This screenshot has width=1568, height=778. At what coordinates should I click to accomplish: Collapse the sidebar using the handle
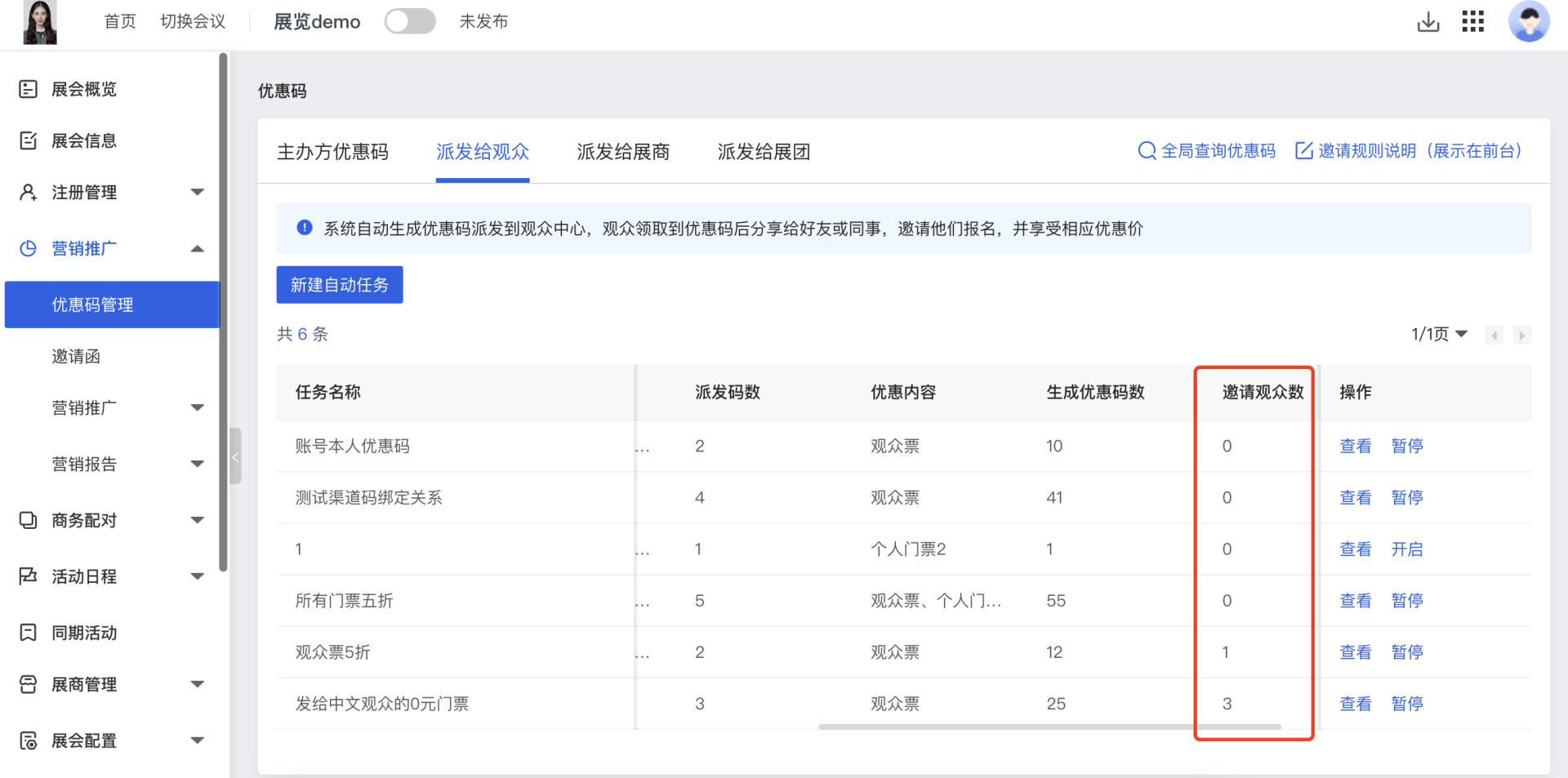tap(235, 456)
